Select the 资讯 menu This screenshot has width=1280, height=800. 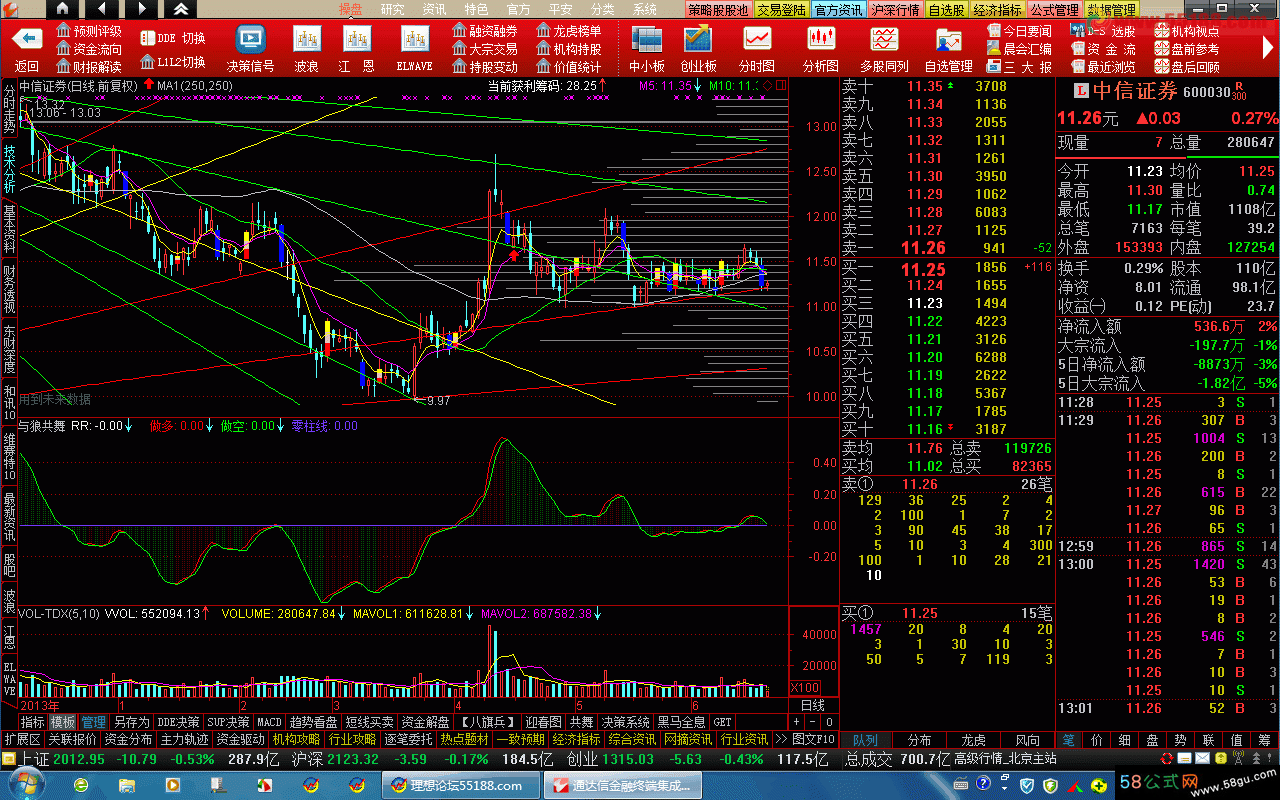tap(435, 9)
